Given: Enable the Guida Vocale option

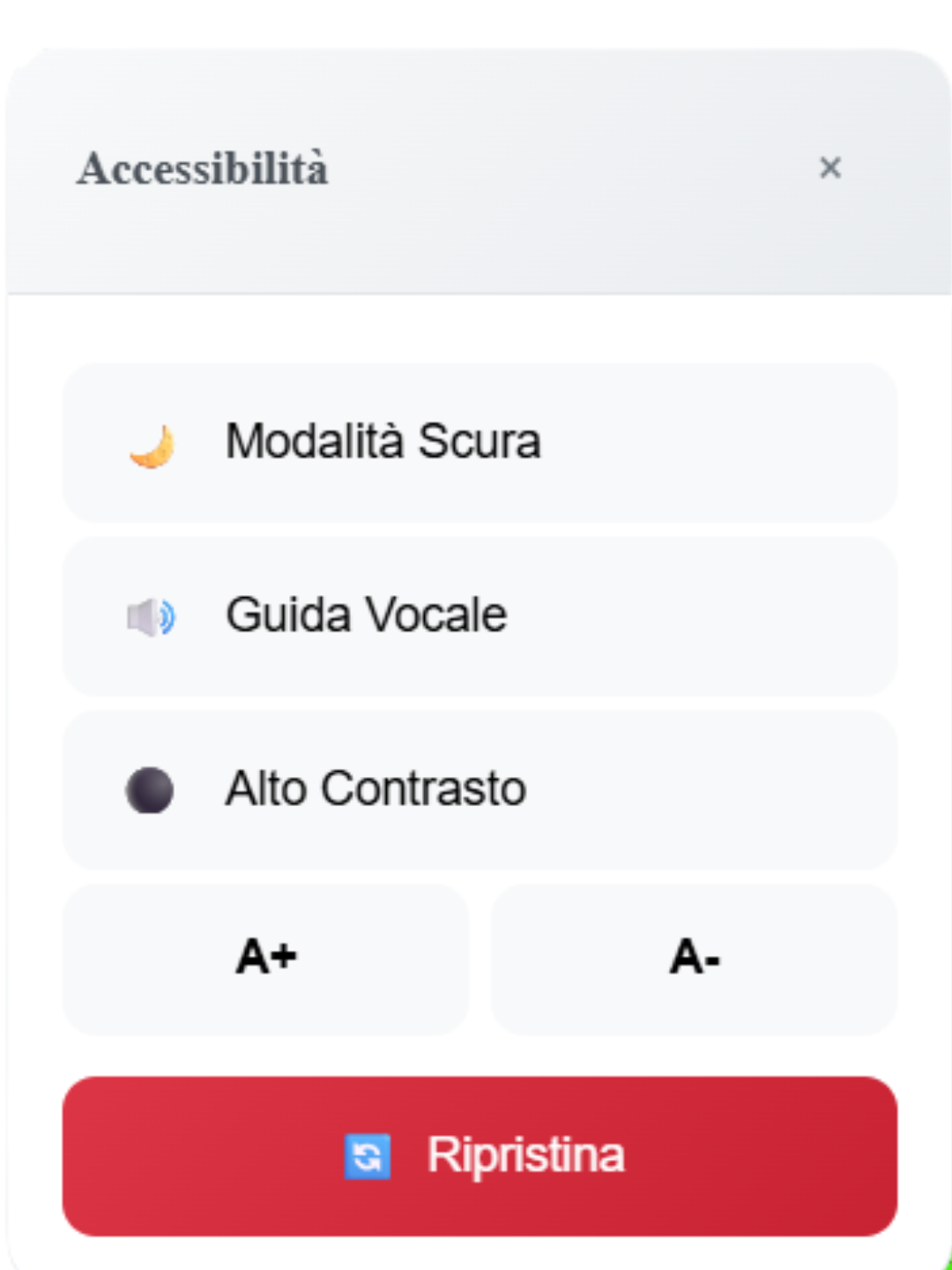Looking at the screenshot, I should click(480, 616).
